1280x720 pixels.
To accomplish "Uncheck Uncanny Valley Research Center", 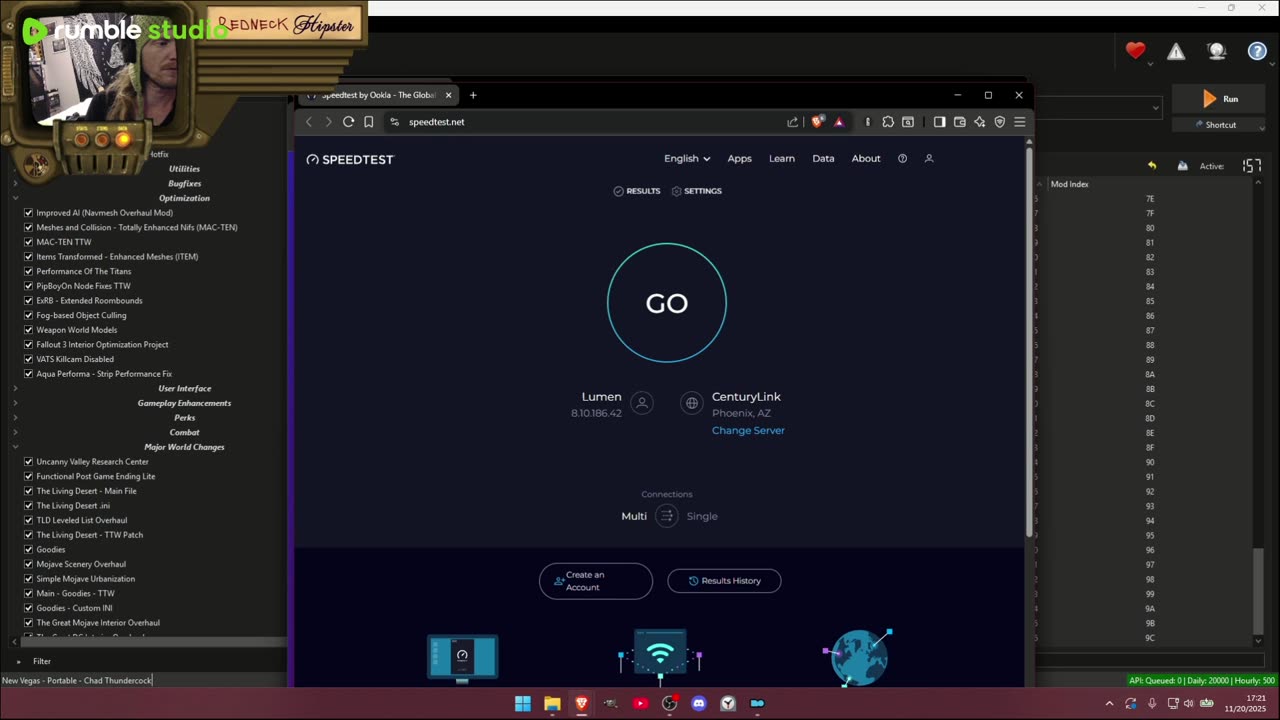I will 28,462.
